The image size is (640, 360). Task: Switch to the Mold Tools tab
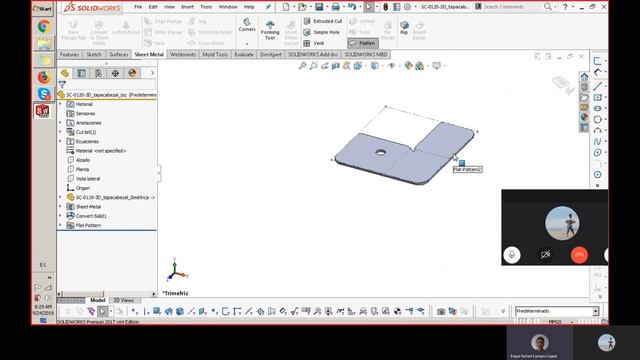pyautogui.click(x=215, y=54)
